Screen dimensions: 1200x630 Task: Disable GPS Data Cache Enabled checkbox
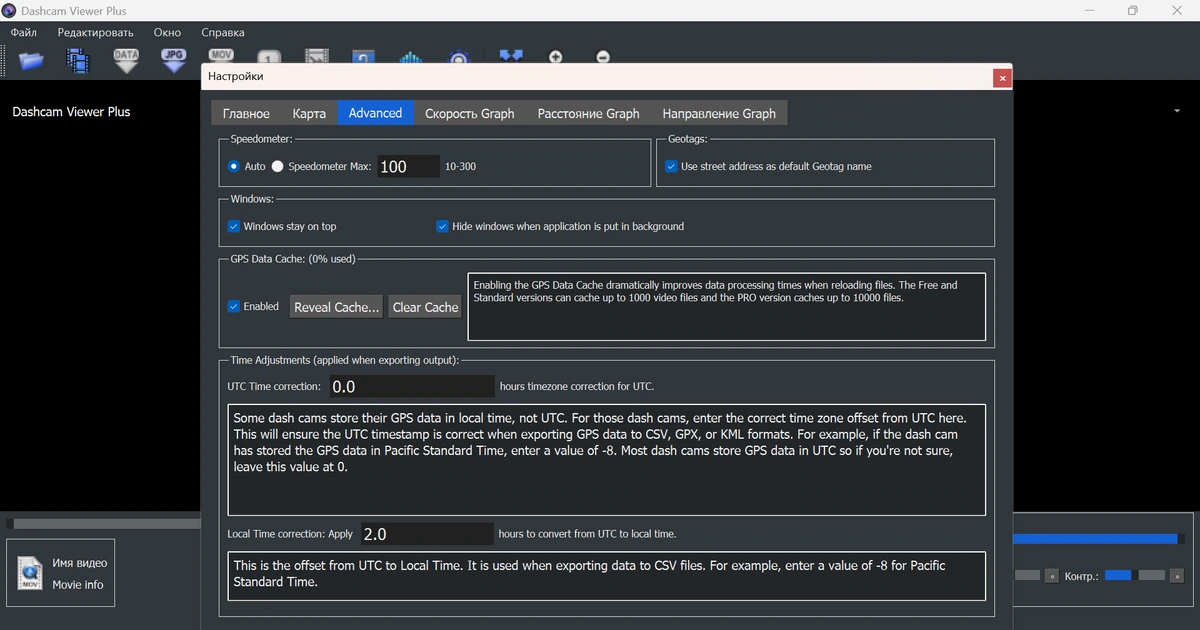[234, 306]
